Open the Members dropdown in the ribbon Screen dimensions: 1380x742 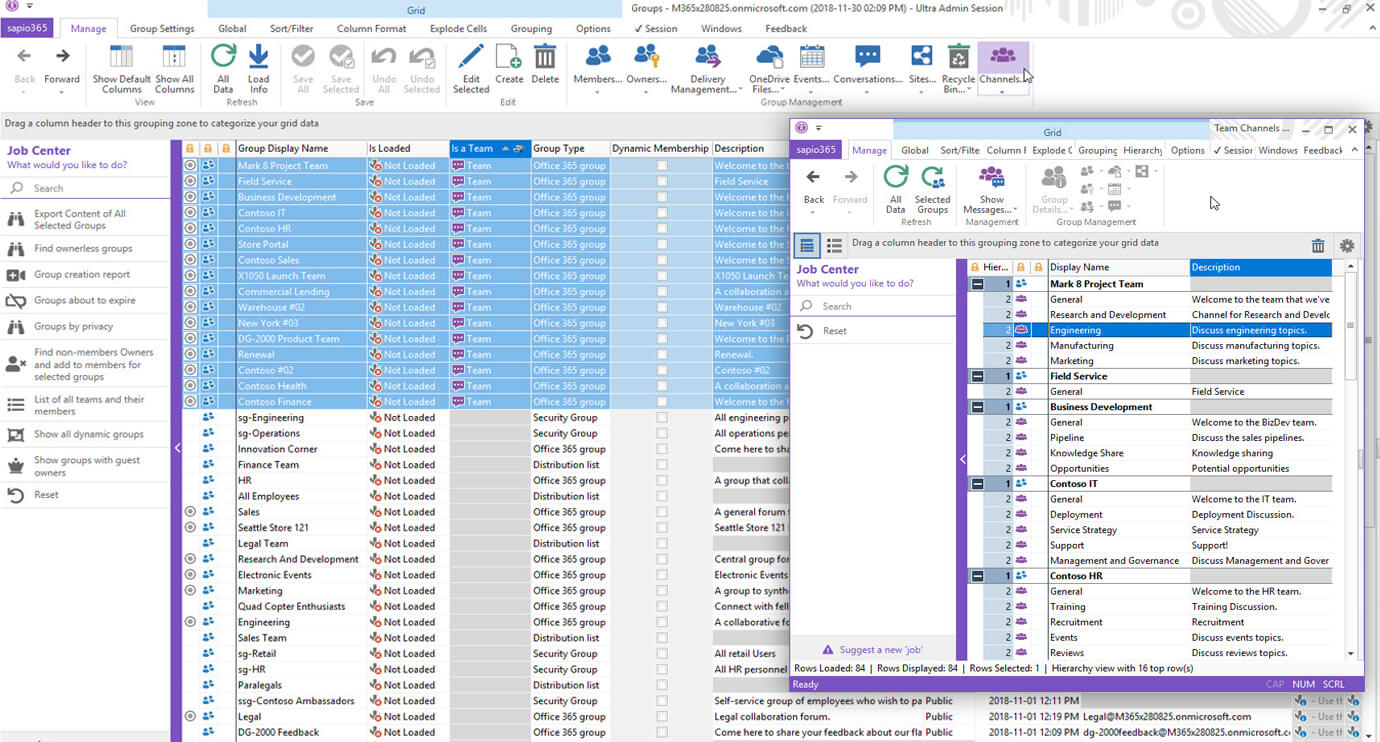coord(597,70)
